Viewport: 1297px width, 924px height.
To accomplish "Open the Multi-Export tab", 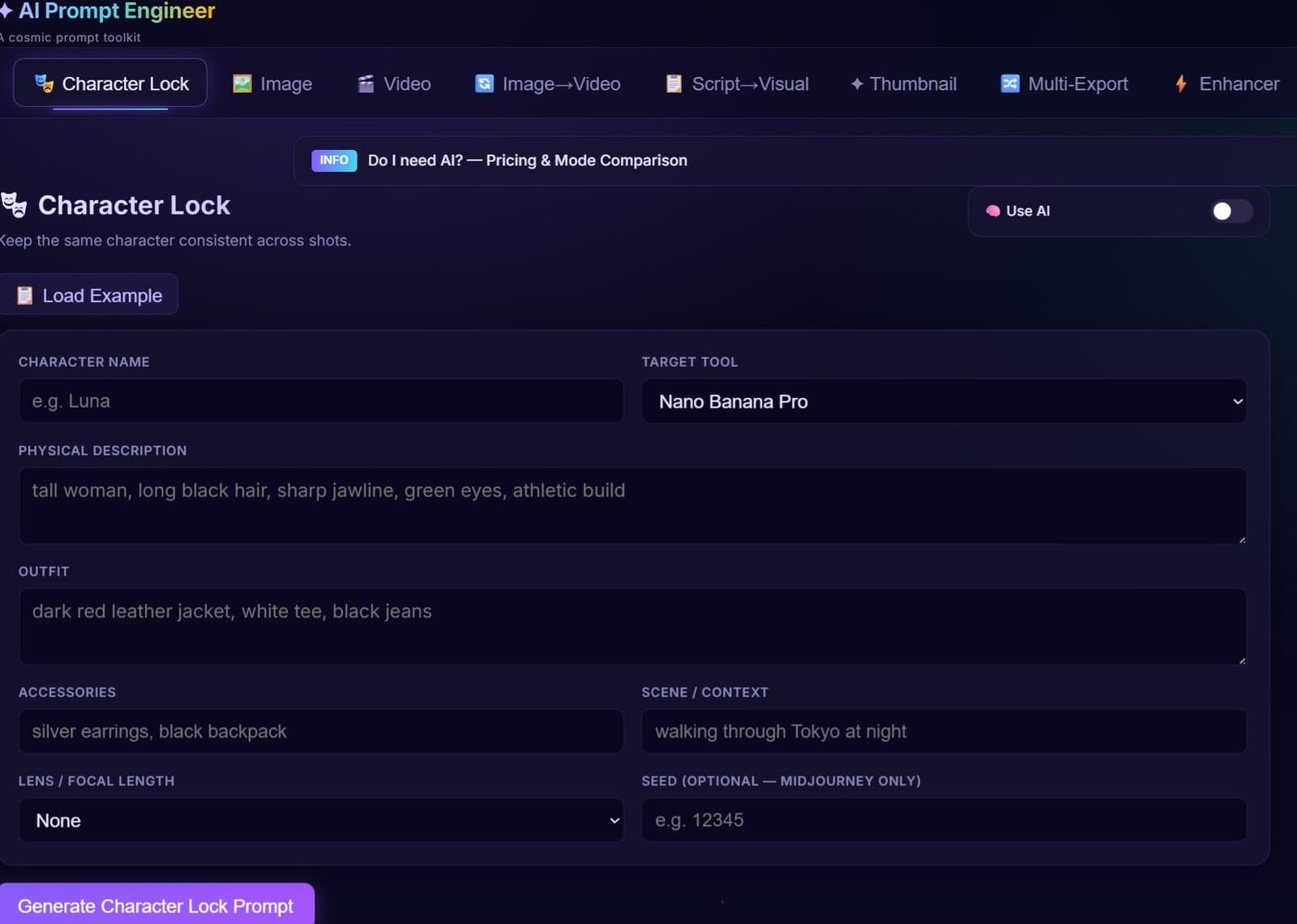I will 1064,83.
